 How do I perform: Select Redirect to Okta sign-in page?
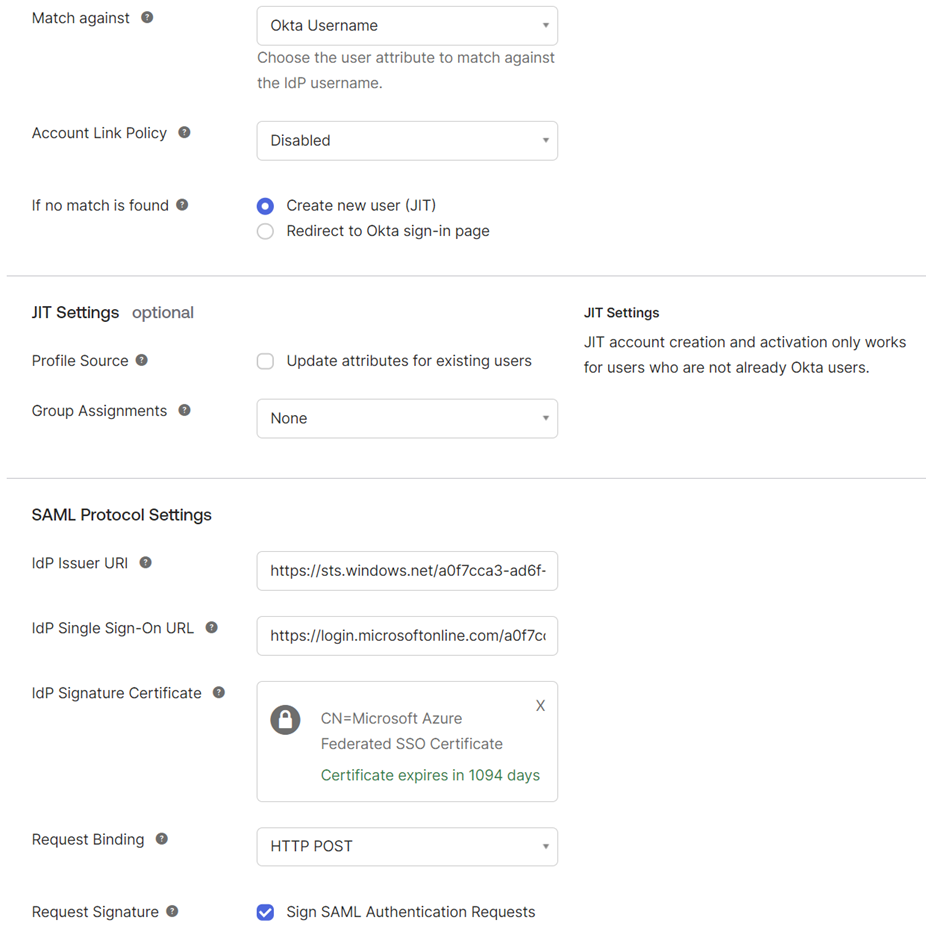[x=265, y=231]
